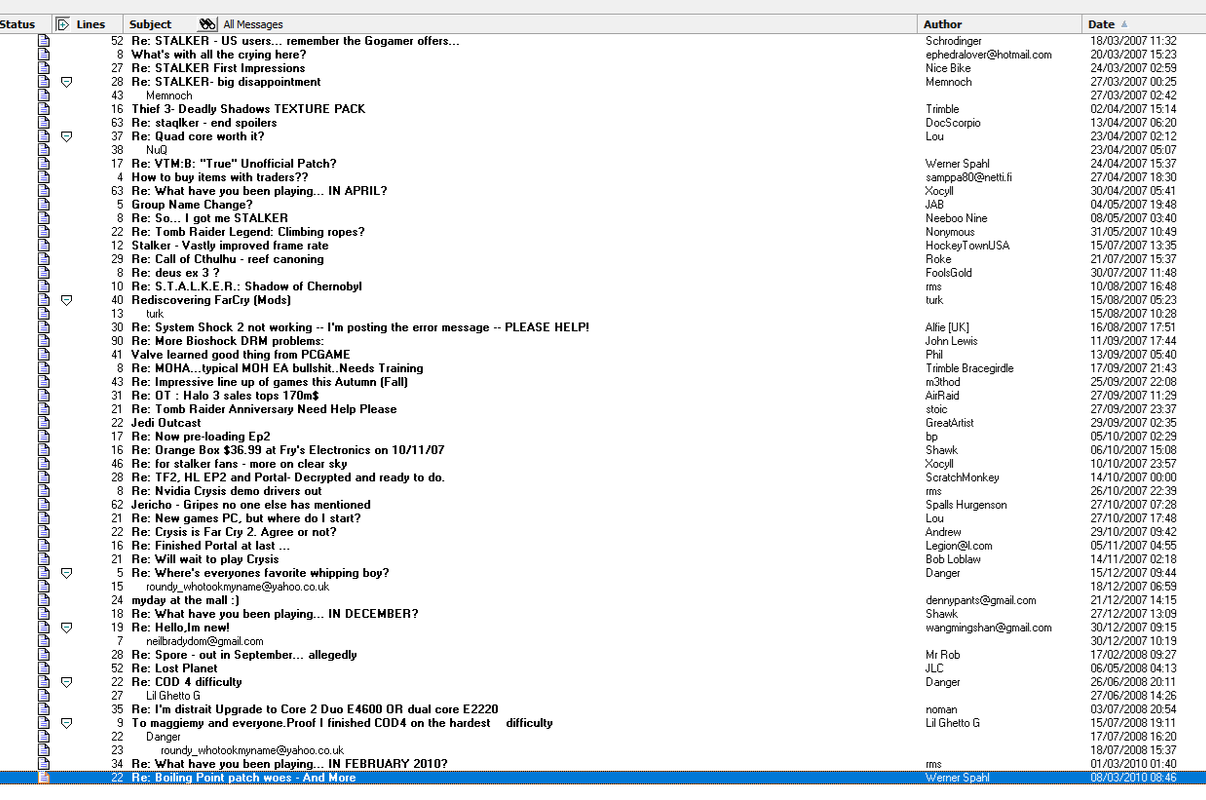Screen dimensions: 1206x800
Task: Select 'Stalker - Vastly improved frame rate'
Action: [230, 246]
